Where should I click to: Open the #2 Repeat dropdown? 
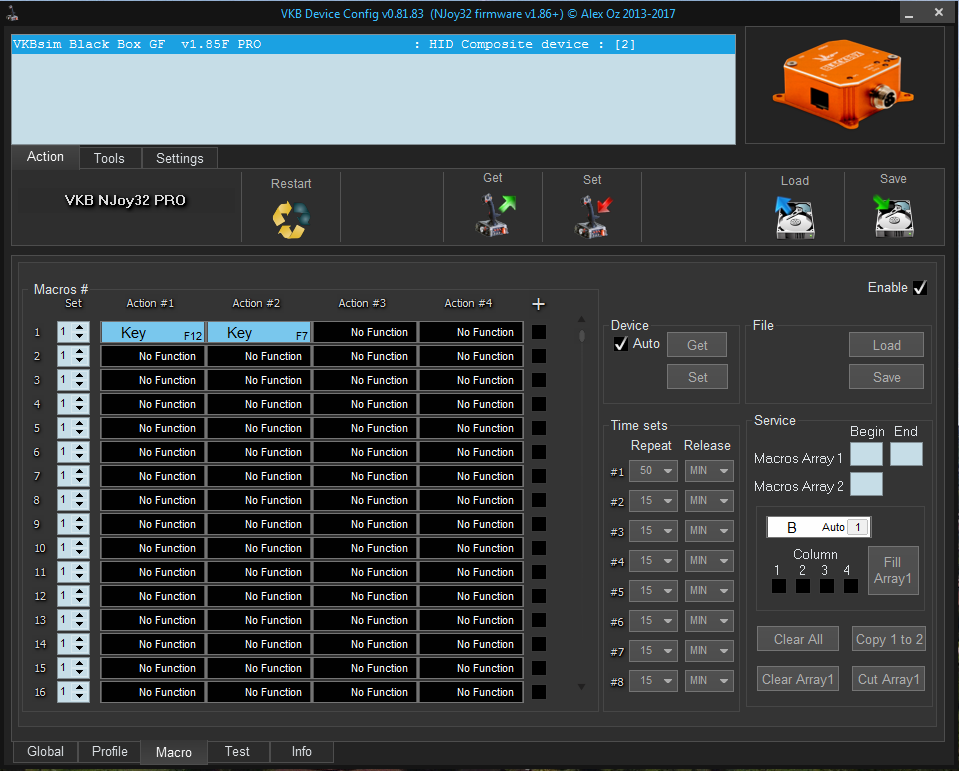tap(653, 501)
